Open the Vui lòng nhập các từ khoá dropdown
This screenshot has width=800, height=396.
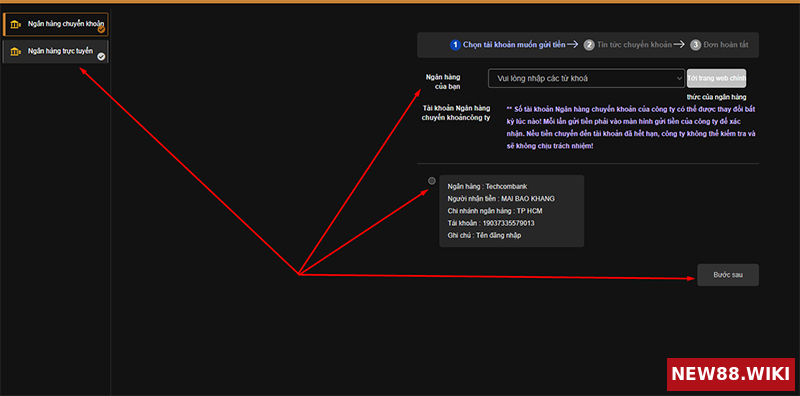point(586,79)
